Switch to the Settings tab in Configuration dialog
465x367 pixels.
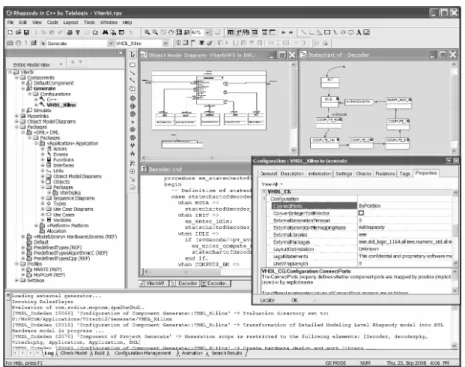tap(344, 174)
